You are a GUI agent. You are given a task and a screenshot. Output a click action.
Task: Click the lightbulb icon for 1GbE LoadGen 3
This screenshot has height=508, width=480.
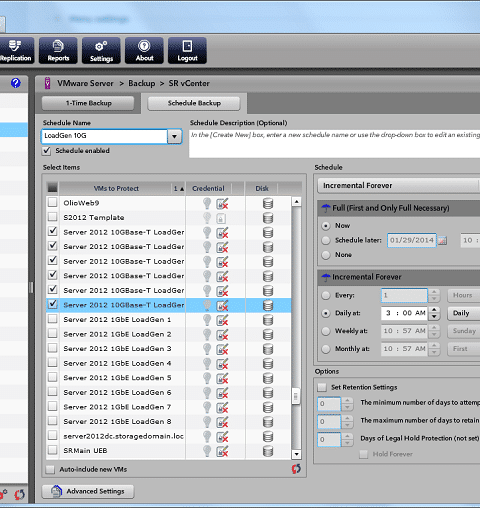(x=207, y=349)
